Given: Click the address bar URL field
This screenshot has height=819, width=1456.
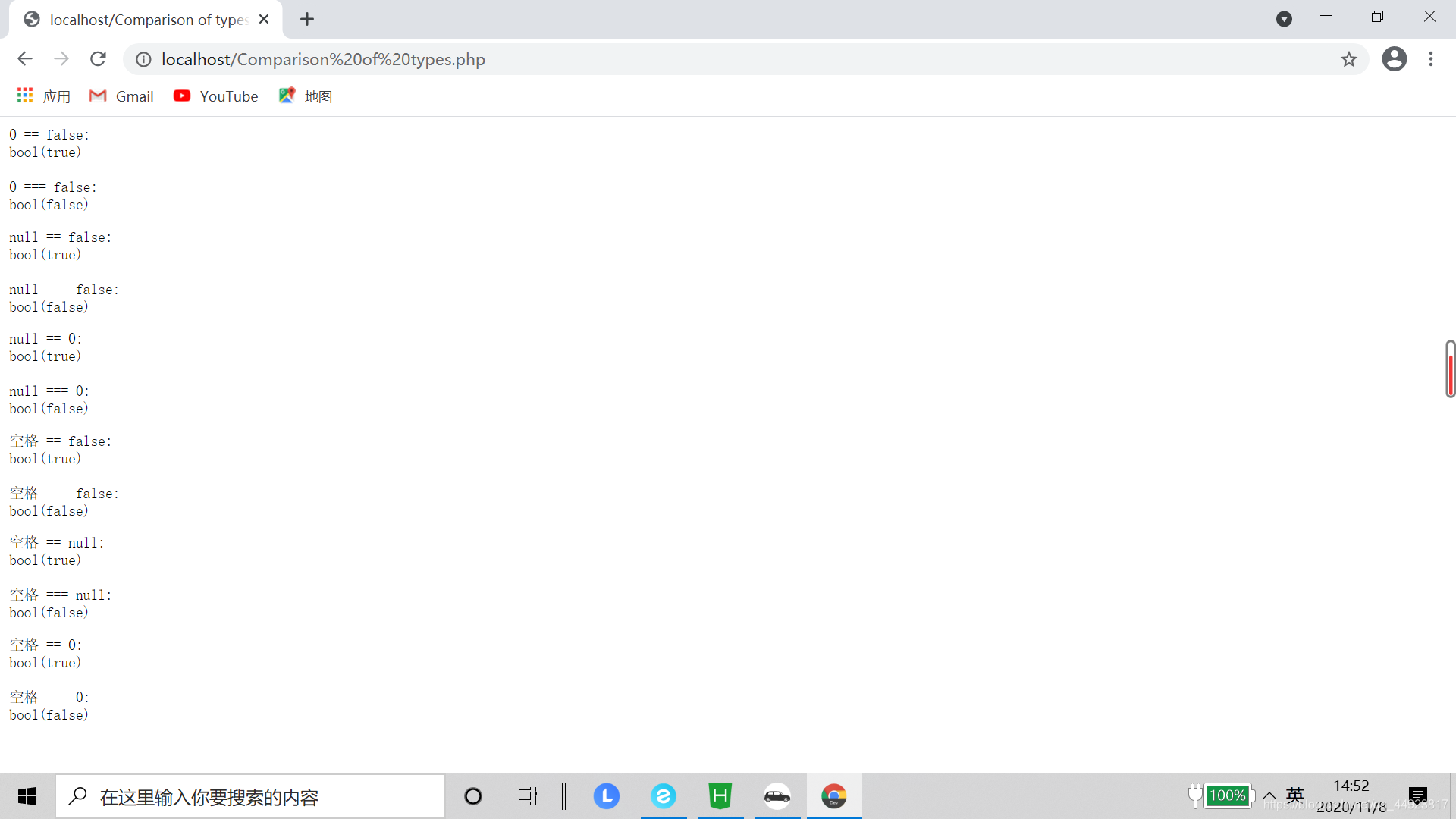Looking at the screenshot, I should [682, 59].
